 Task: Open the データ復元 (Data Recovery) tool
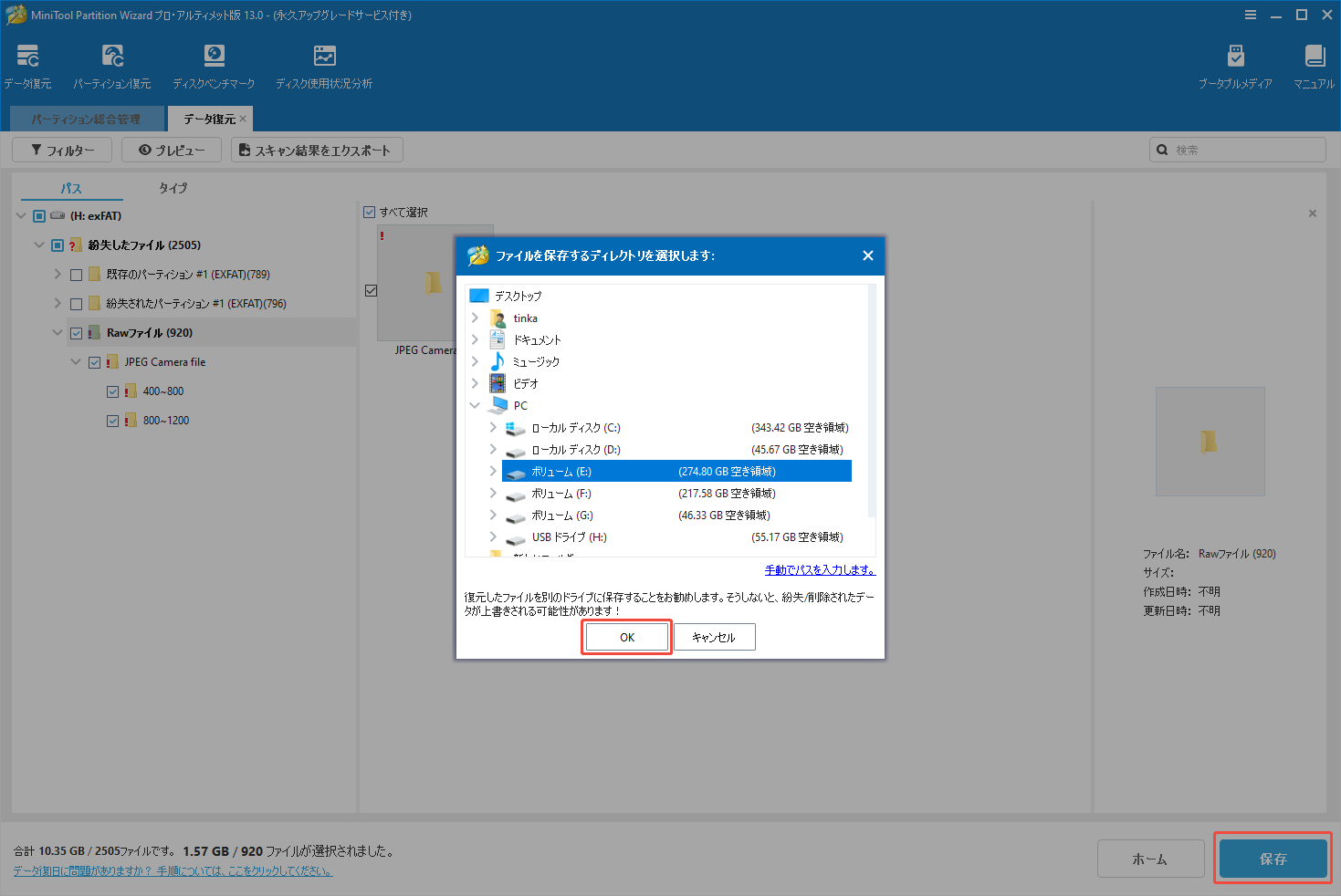pos(28,64)
